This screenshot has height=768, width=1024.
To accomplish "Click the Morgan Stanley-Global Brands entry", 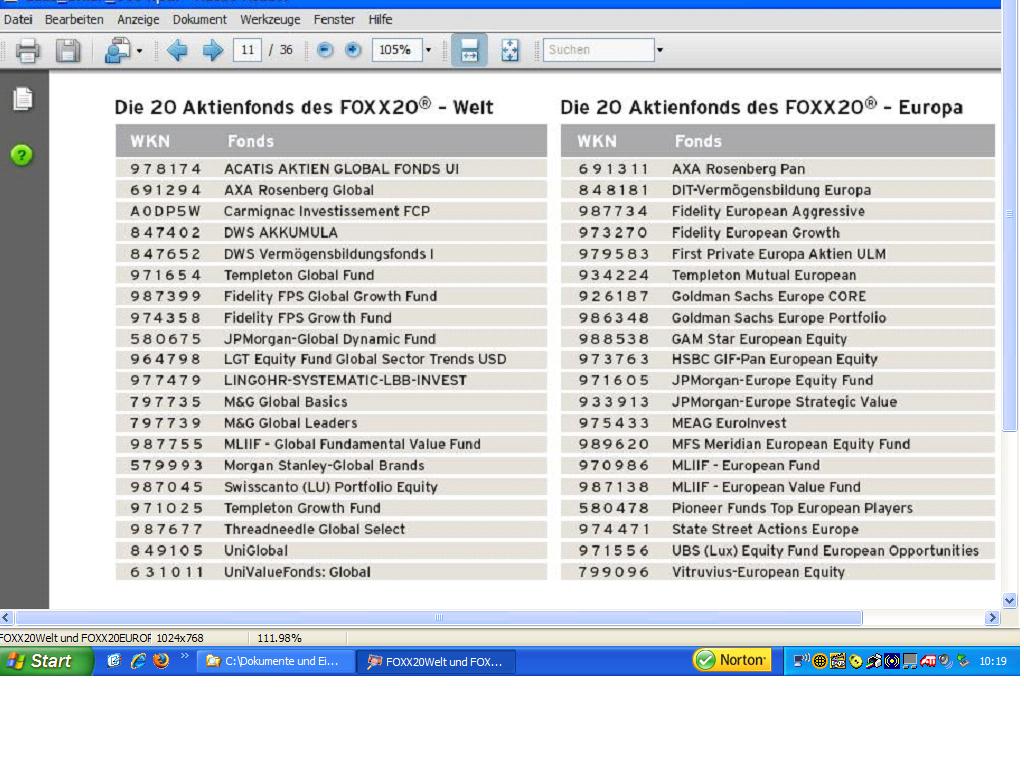I will point(324,466).
